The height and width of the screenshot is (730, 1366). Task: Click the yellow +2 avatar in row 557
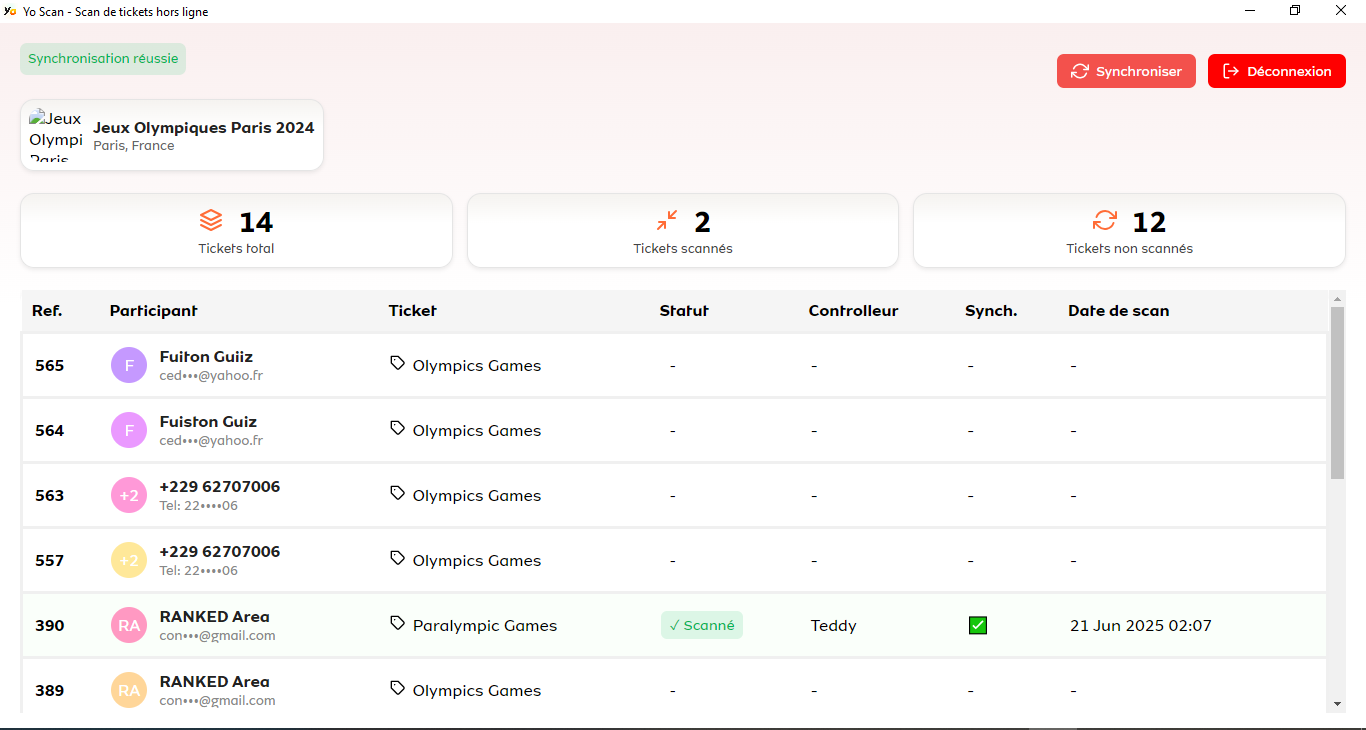pyautogui.click(x=129, y=561)
